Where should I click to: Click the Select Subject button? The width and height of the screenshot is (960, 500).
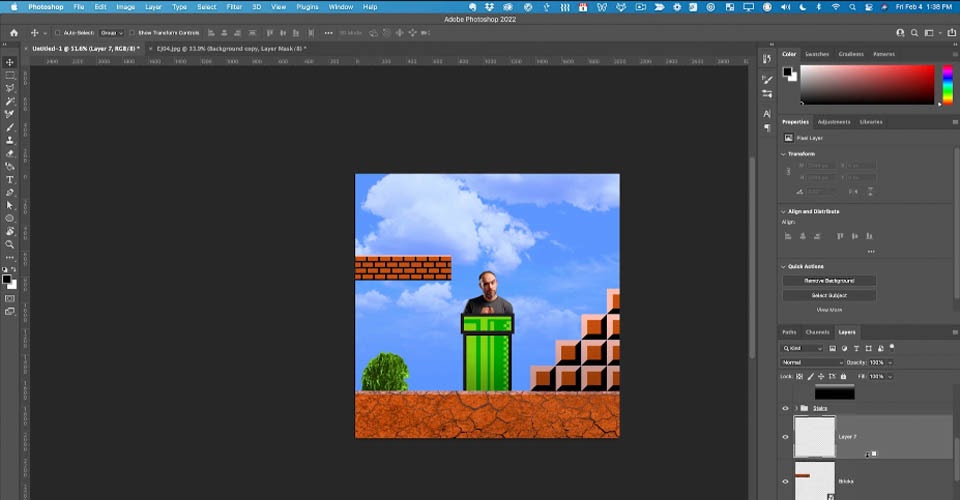[x=829, y=296]
